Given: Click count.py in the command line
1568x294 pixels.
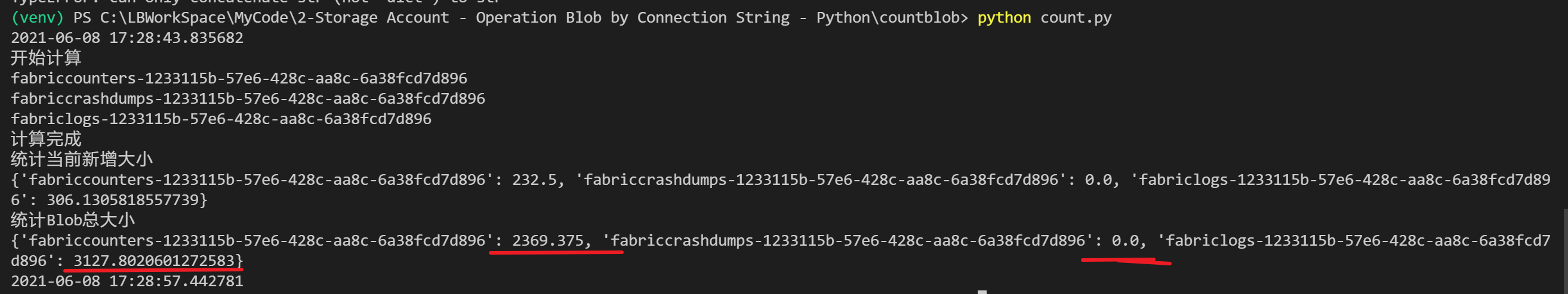Looking at the screenshot, I should click(1076, 18).
